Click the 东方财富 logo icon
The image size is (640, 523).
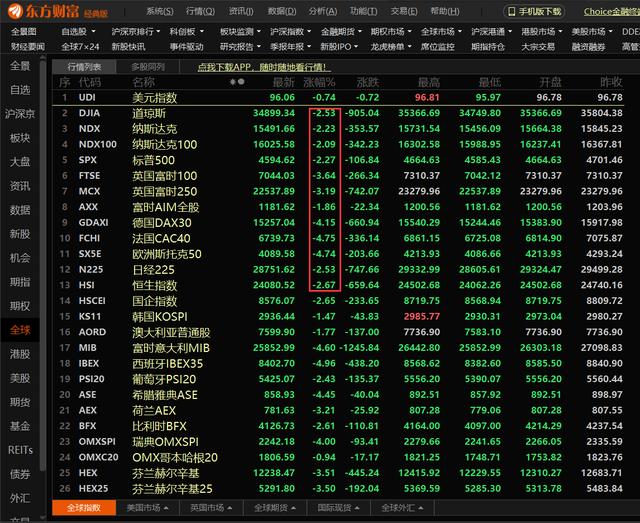(15, 11)
